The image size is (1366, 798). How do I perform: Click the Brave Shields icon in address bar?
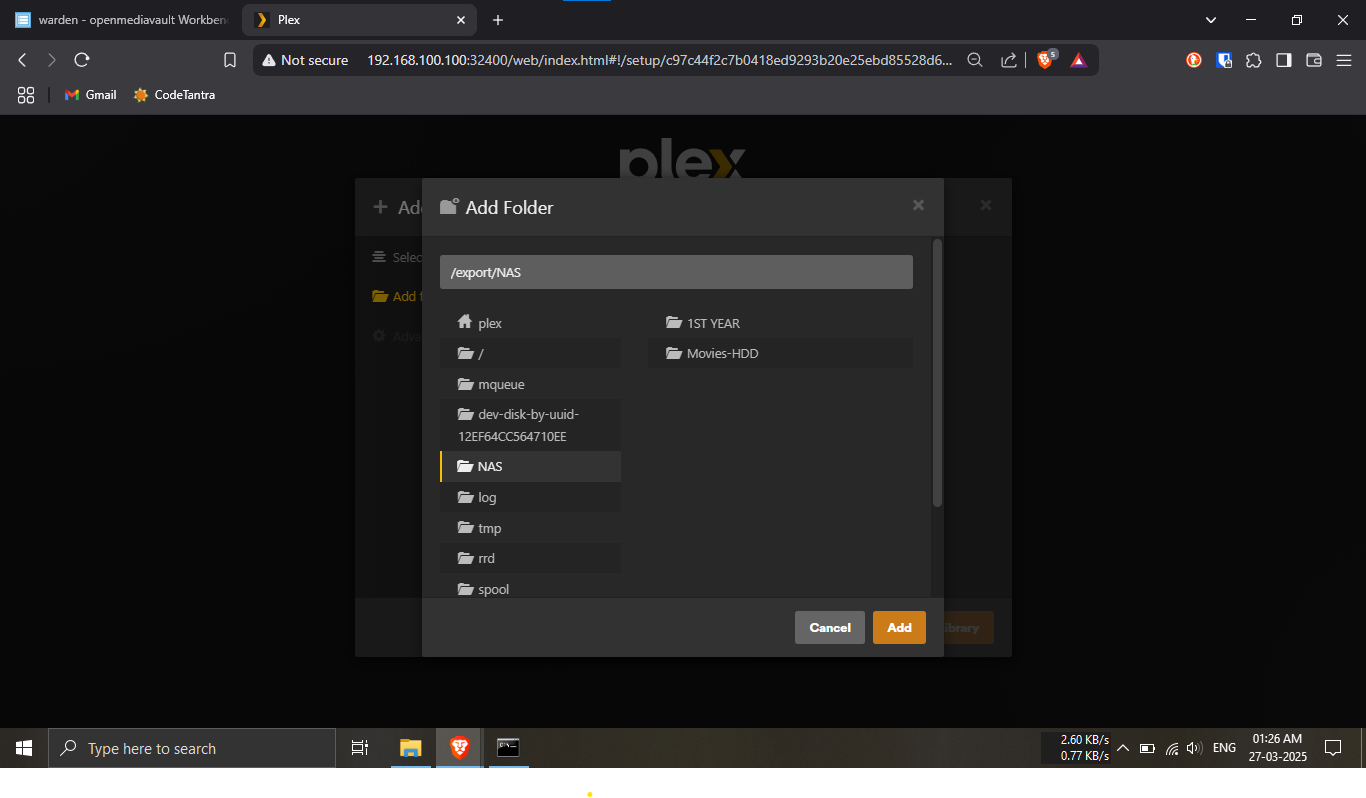click(x=1045, y=60)
